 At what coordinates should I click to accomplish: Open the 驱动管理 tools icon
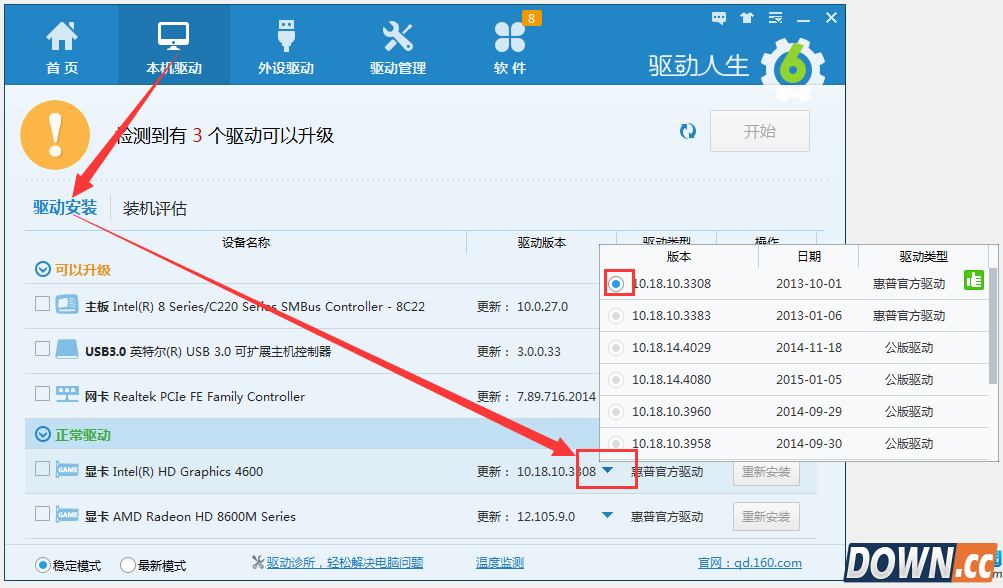click(x=397, y=37)
